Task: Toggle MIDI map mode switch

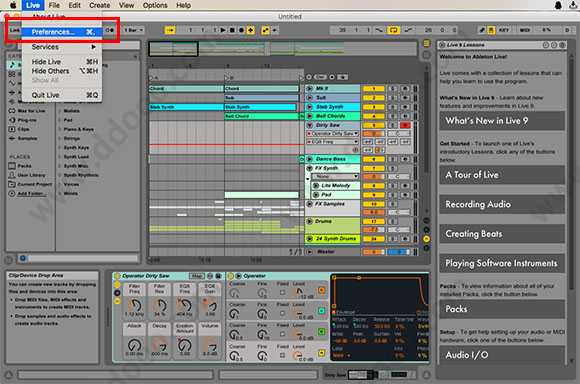Action: (x=525, y=30)
